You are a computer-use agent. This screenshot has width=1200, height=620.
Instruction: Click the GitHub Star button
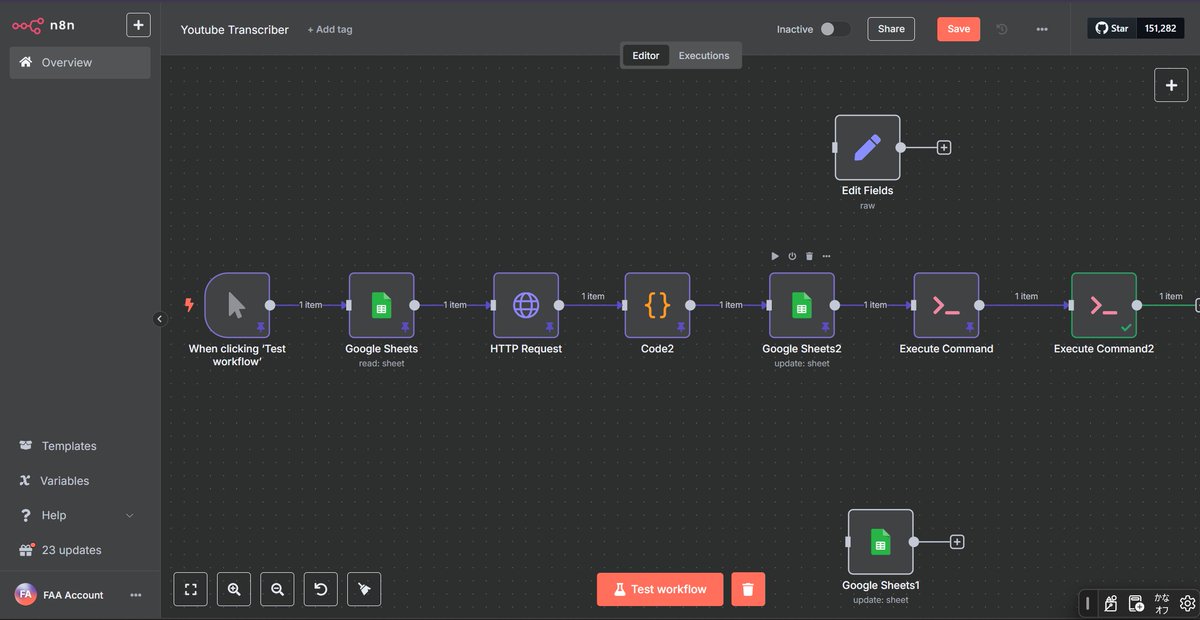tap(1112, 28)
